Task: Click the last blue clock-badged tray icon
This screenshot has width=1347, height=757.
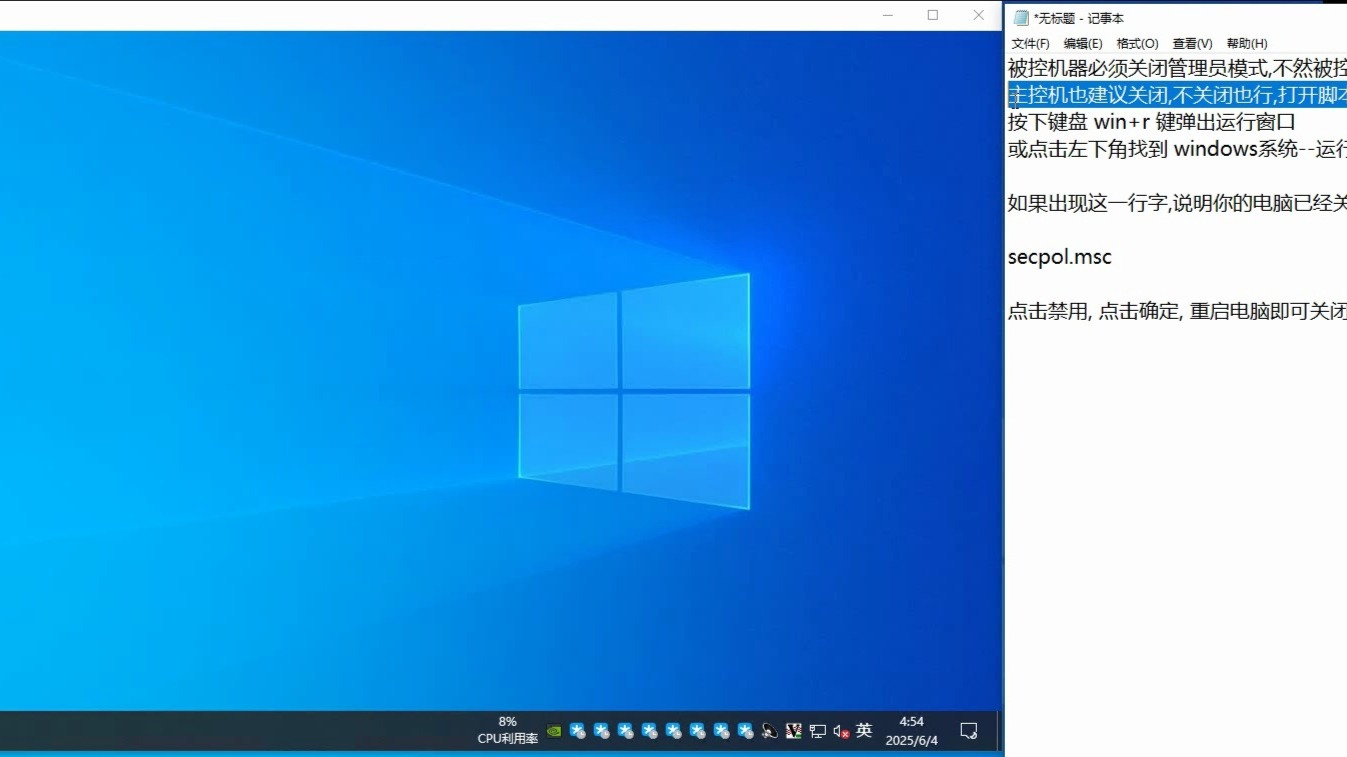Action: (745, 730)
